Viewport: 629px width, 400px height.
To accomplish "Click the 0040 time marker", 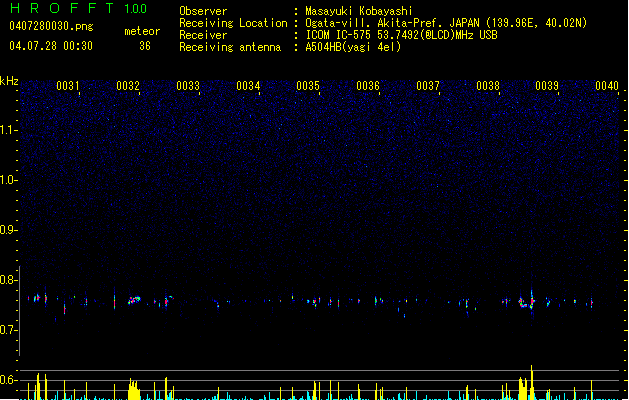I will pos(607,85).
